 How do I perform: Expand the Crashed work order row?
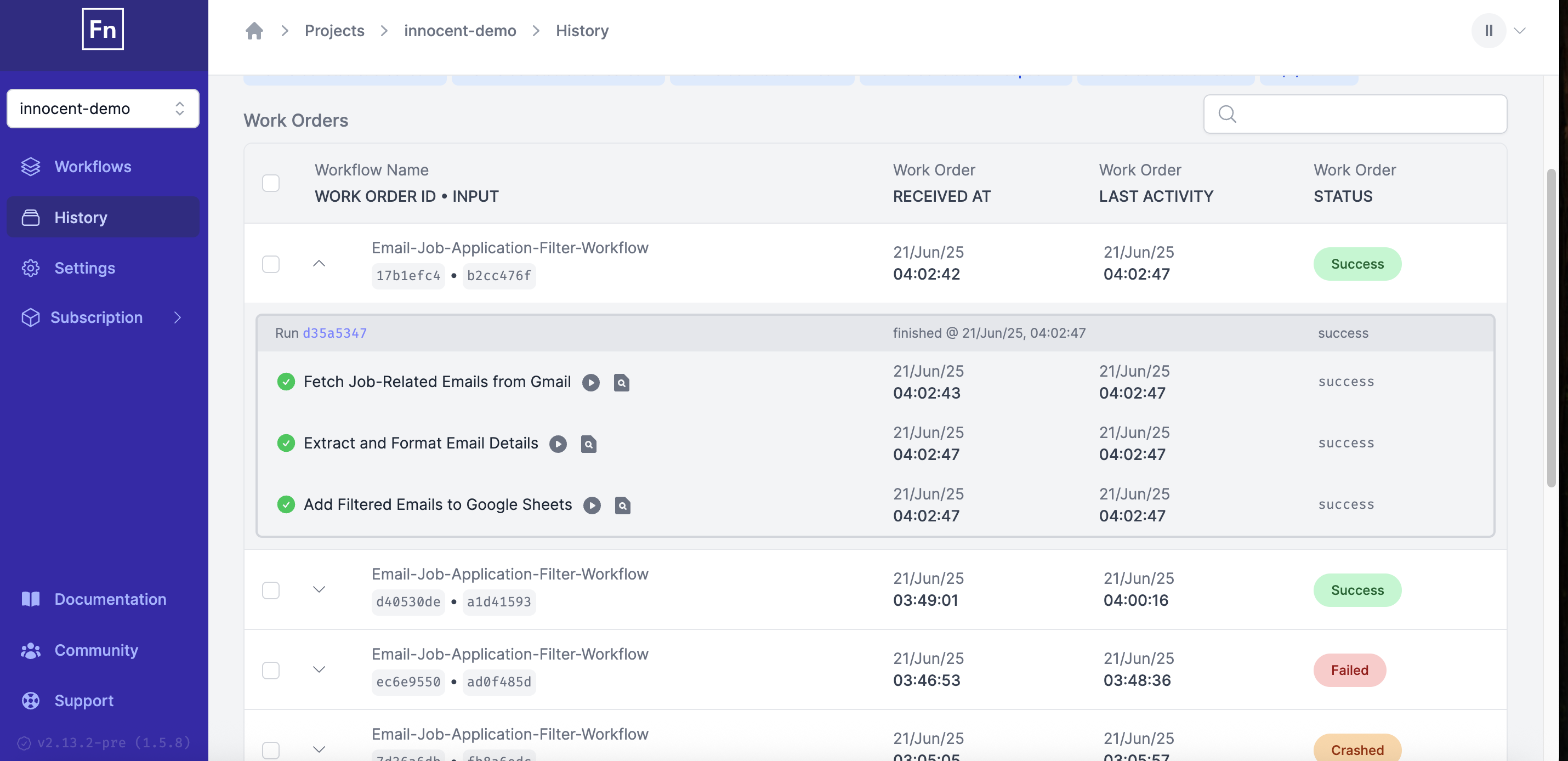point(319,749)
